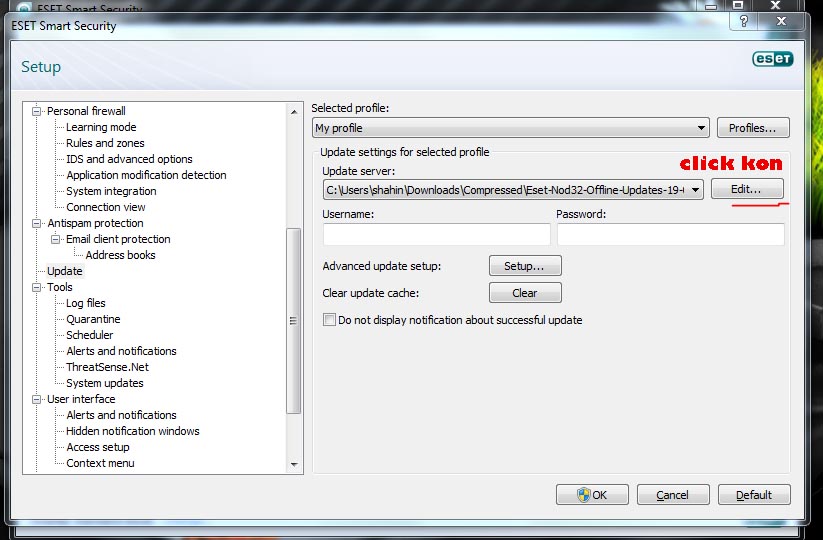Select Tools tree label
Screen dimensions: 823x540
coord(59,287)
